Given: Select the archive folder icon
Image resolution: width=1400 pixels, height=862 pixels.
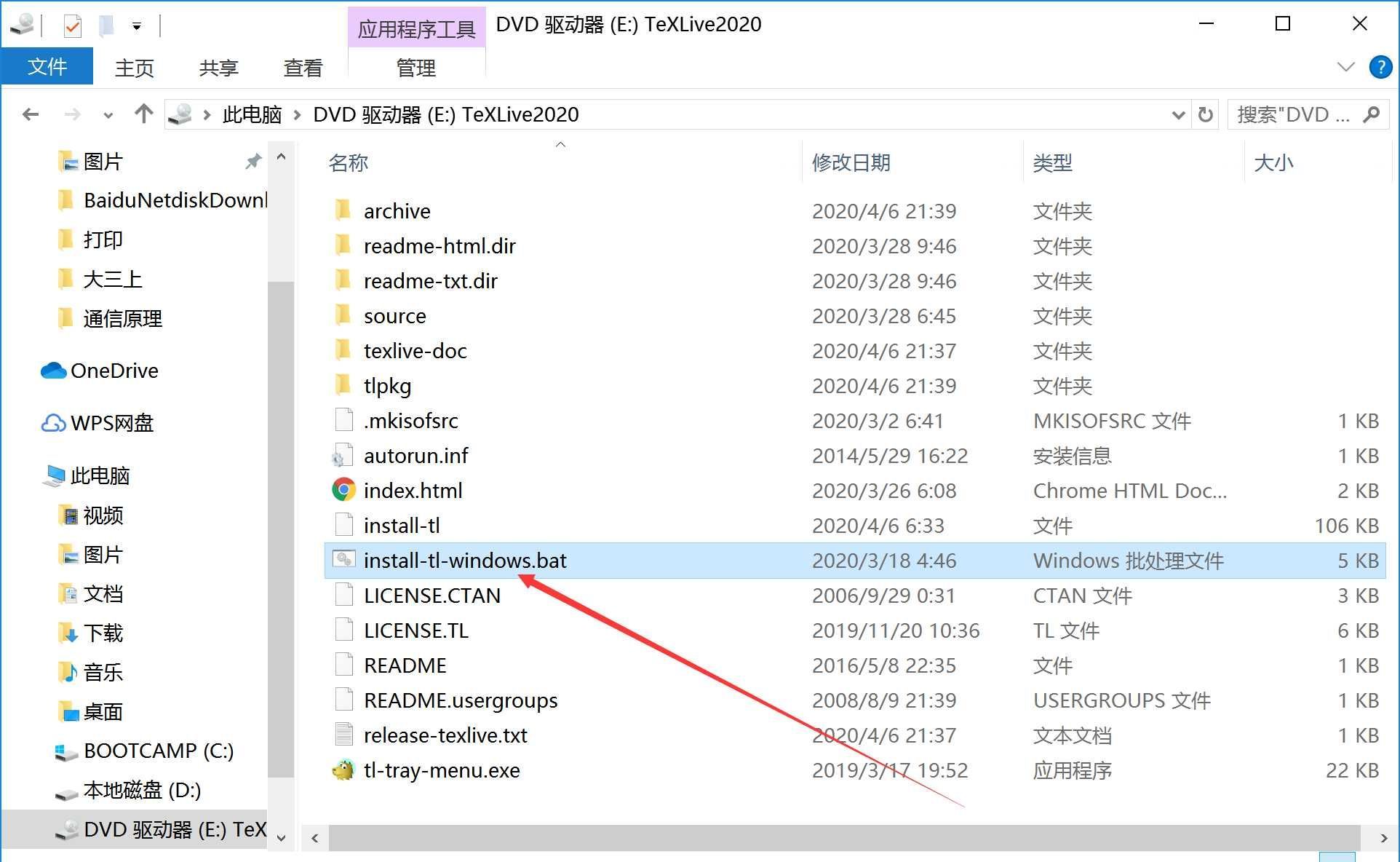Looking at the screenshot, I should tap(343, 210).
